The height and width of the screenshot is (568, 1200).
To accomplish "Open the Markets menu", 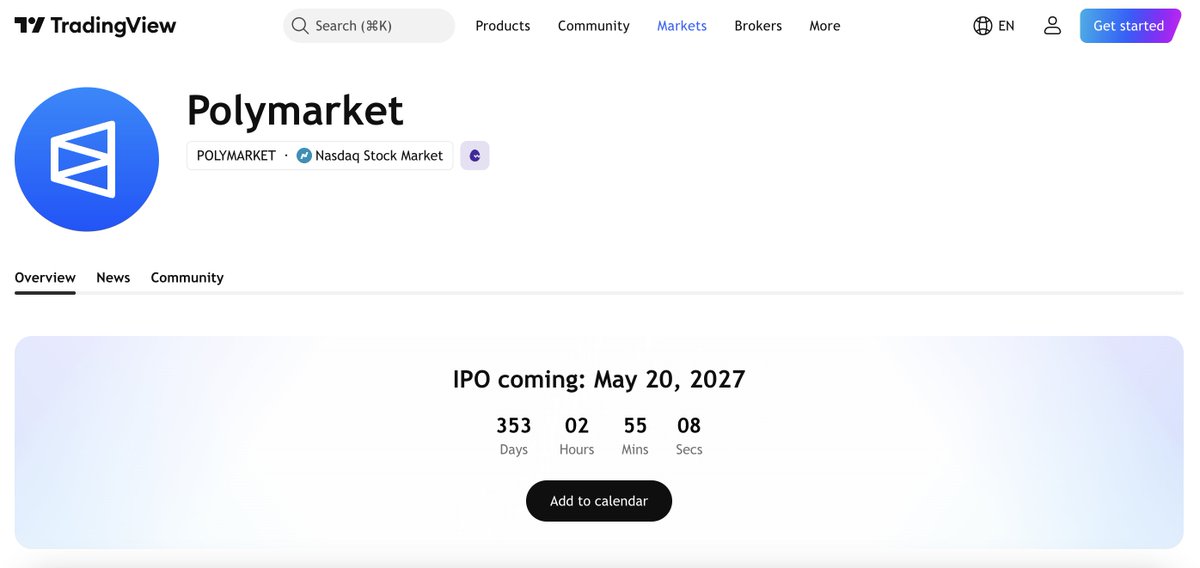I will [682, 26].
